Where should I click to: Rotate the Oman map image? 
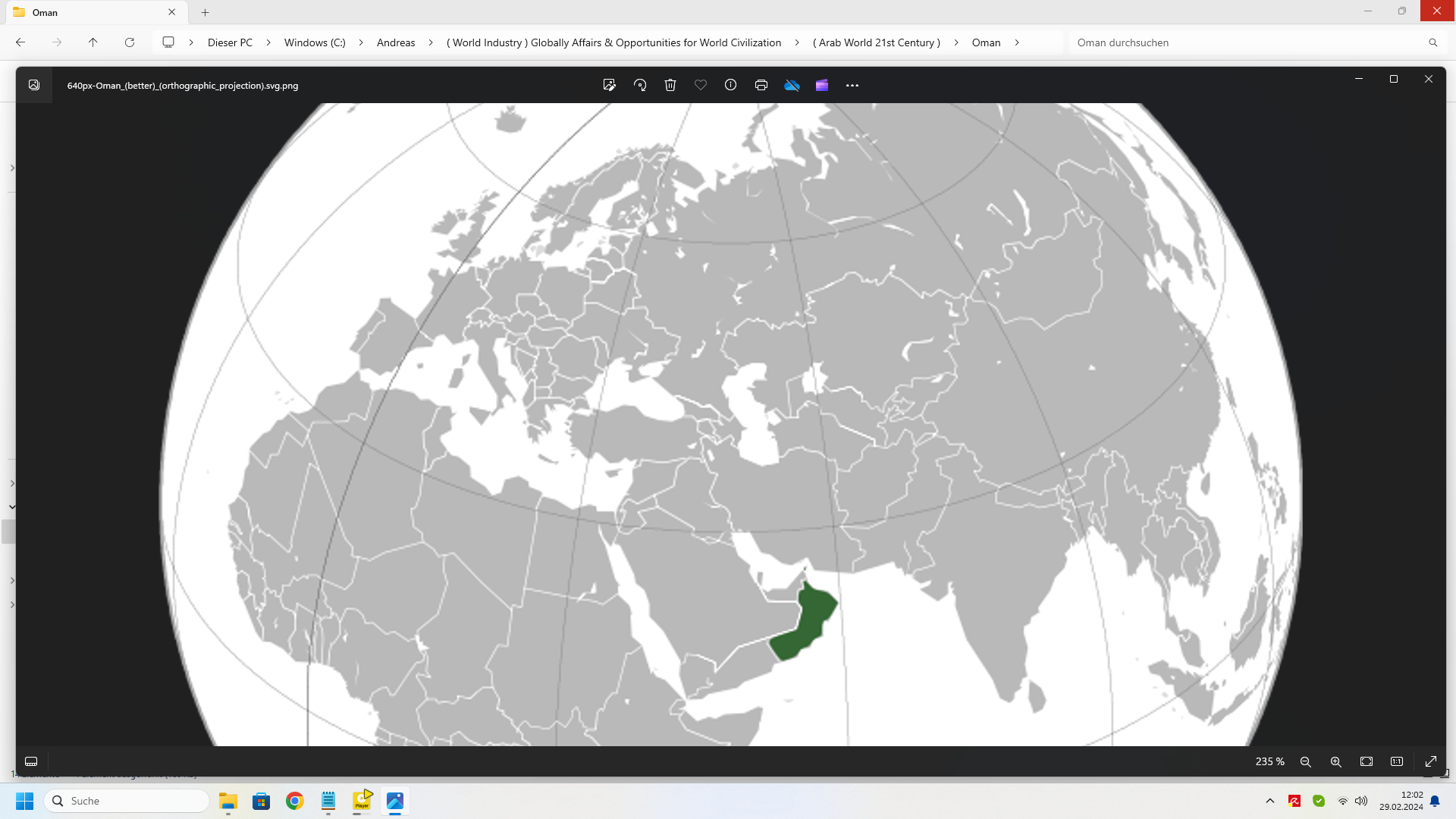click(x=640, y=85)
